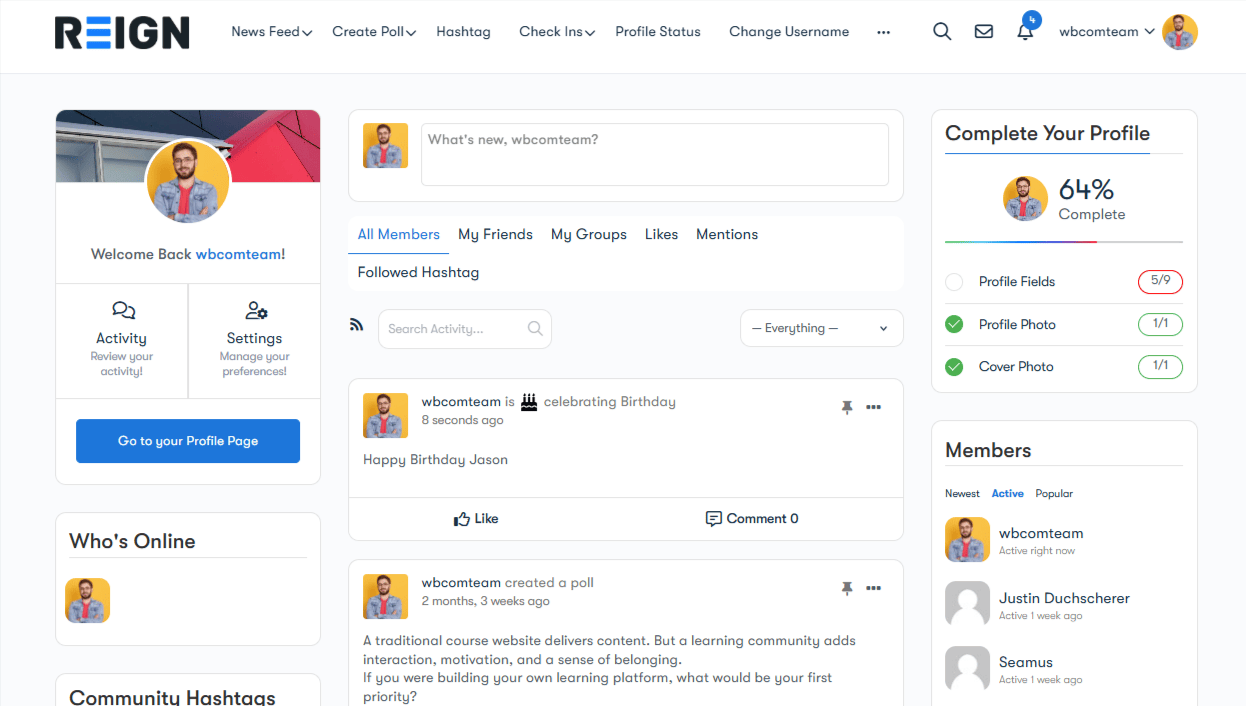Screen dimensions: 1246x706
Task: Open options menu on birthday post
Action: 873,407
